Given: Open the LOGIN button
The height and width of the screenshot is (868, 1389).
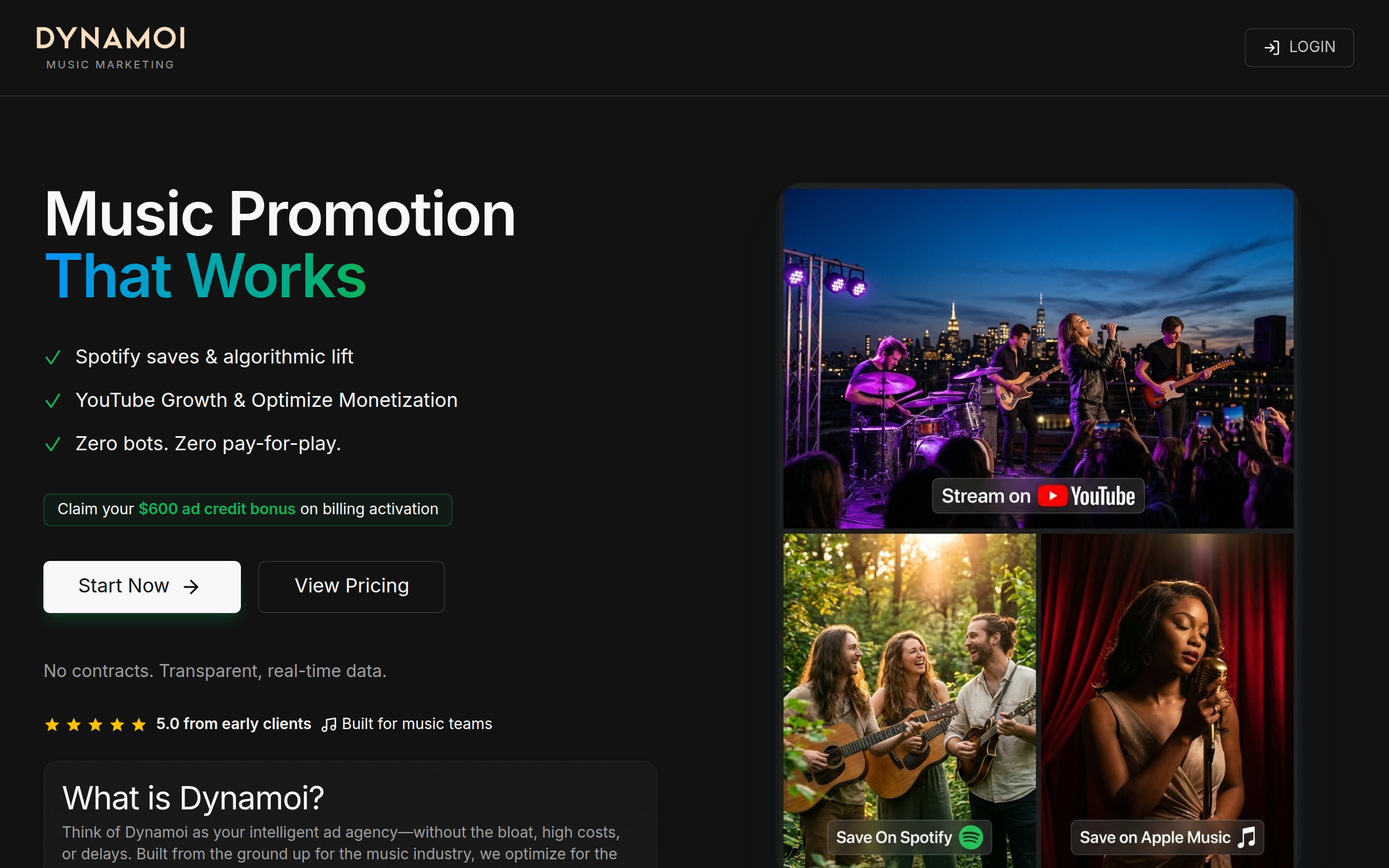Looking at the screenshot, I should coord(1298,48).
